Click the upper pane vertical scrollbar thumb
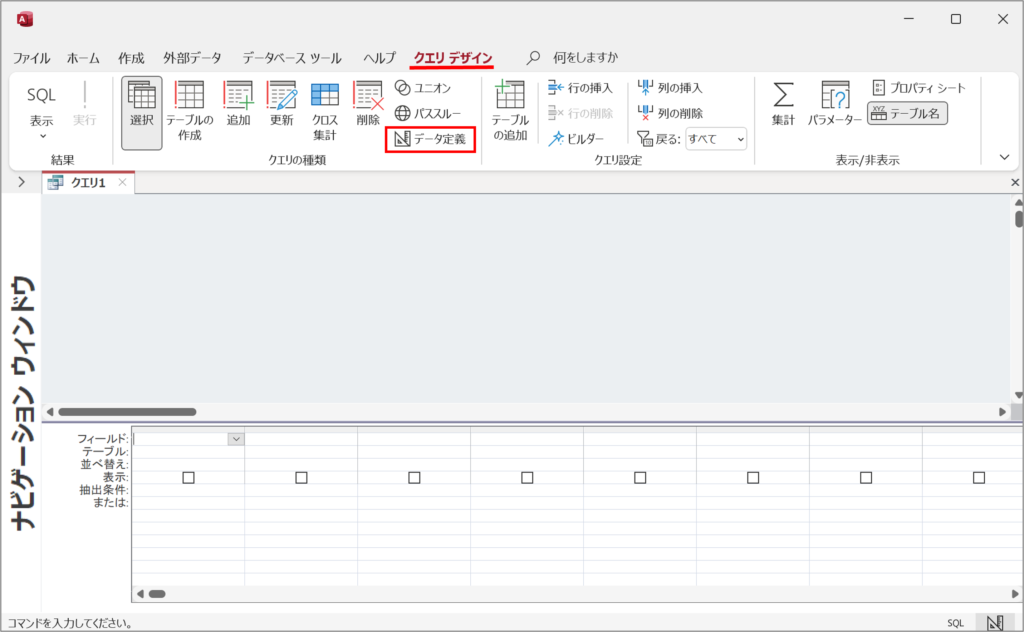 1019,218
